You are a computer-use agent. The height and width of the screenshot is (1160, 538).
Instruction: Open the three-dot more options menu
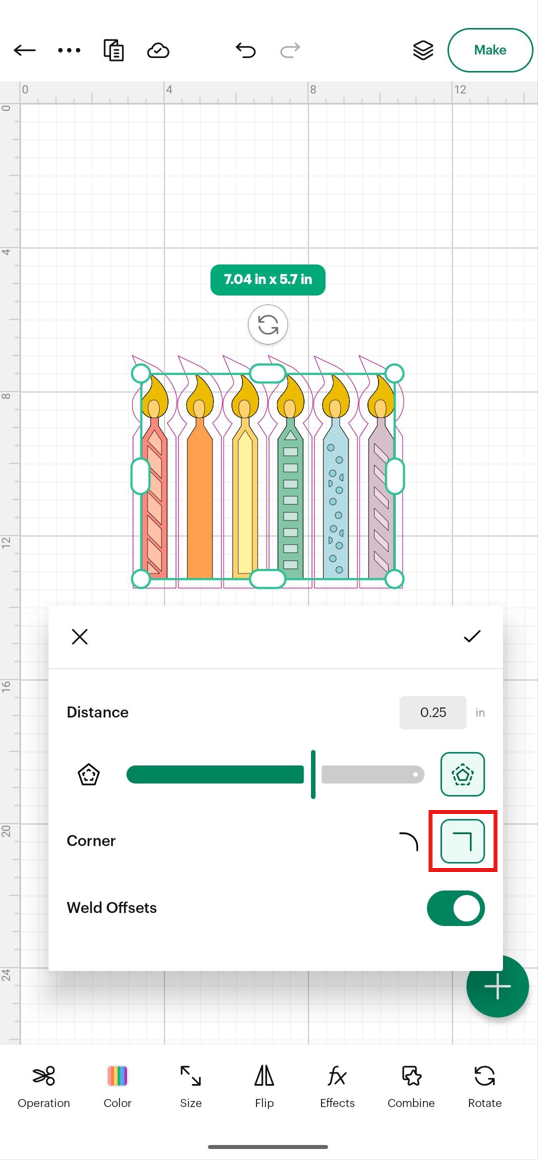pyautogui.click(x=69, y=50)
